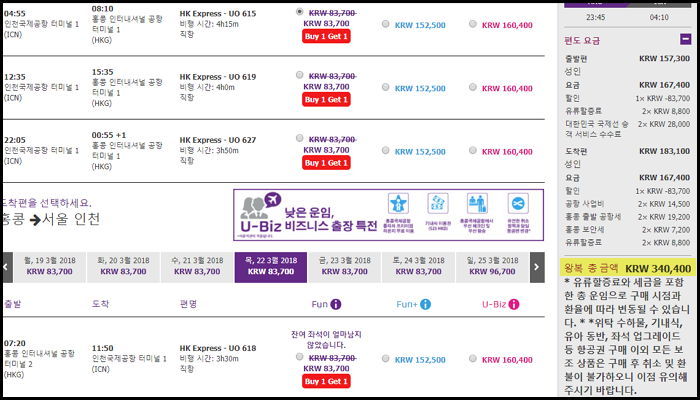This screenshot has width=700, height=400.
Task: Collapse the one-way fare summary section
Action: click(x=684, y=38)
